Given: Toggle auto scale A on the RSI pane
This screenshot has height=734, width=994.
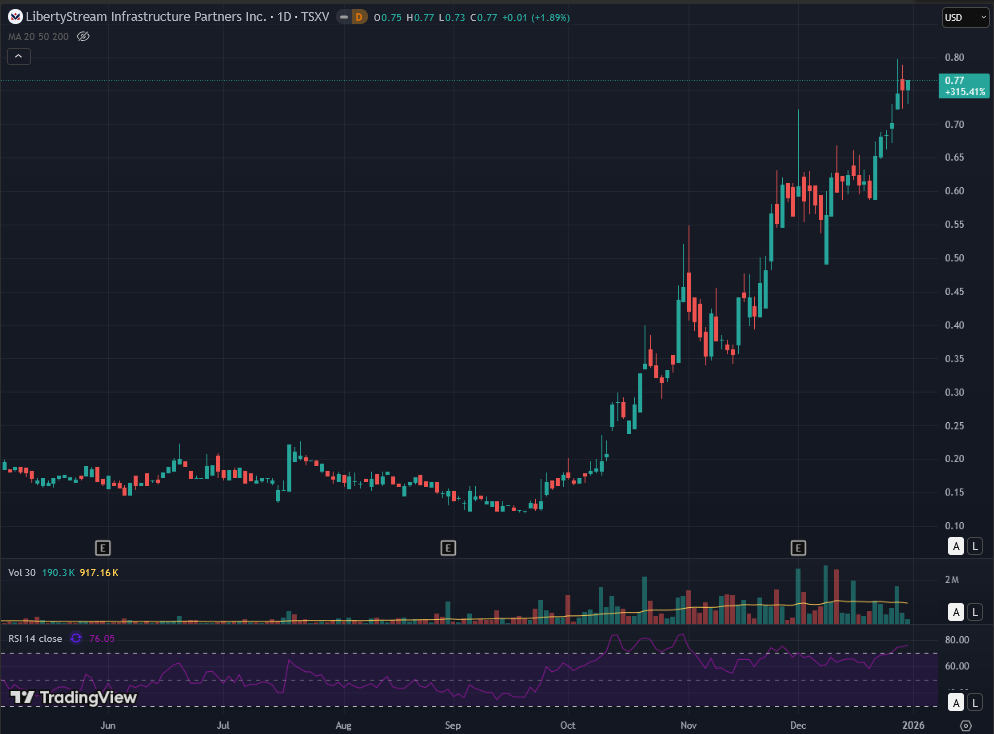Looking at the screenshot, I should pyautogui.click(x=956, y=702).
